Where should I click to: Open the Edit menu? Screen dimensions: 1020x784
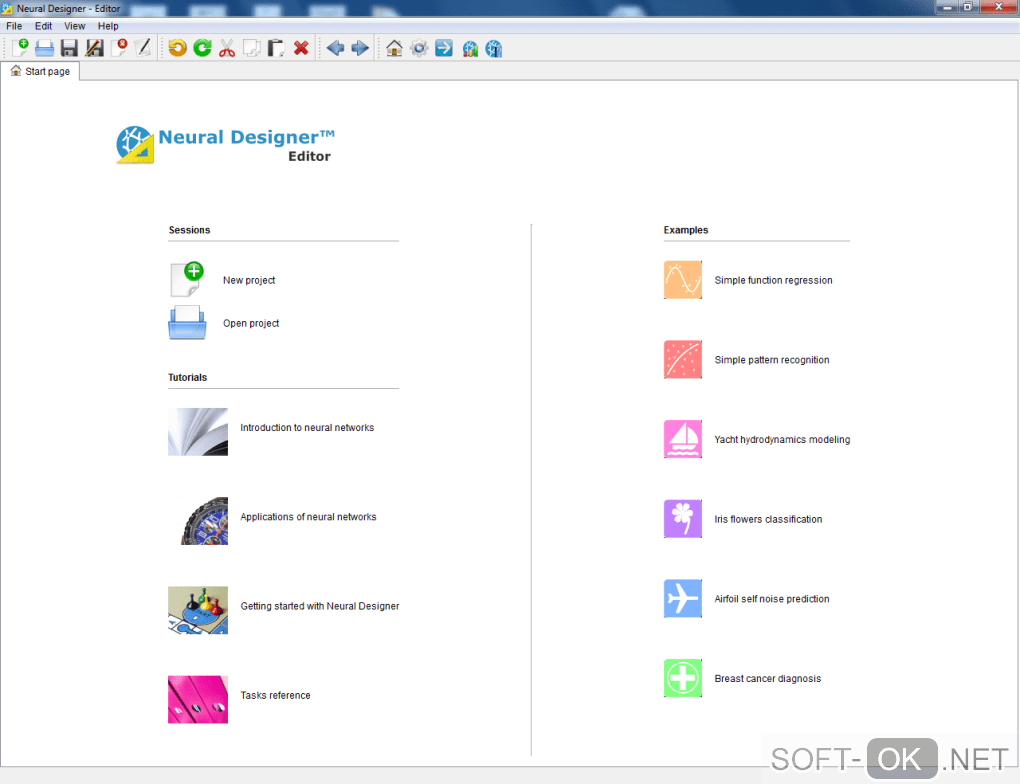pos(44,26)
